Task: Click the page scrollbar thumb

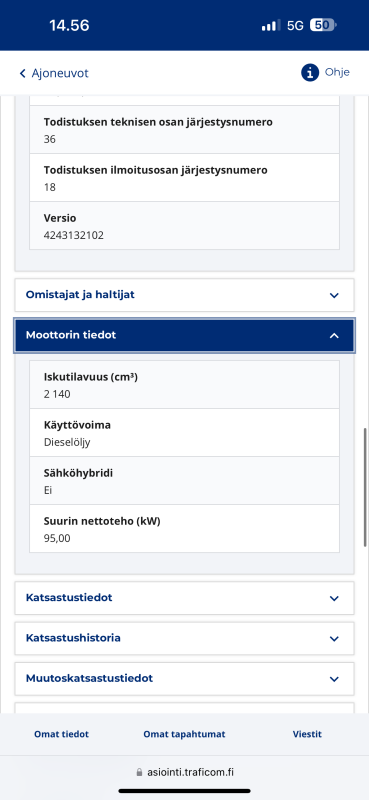Action: [x=365, y=487]
